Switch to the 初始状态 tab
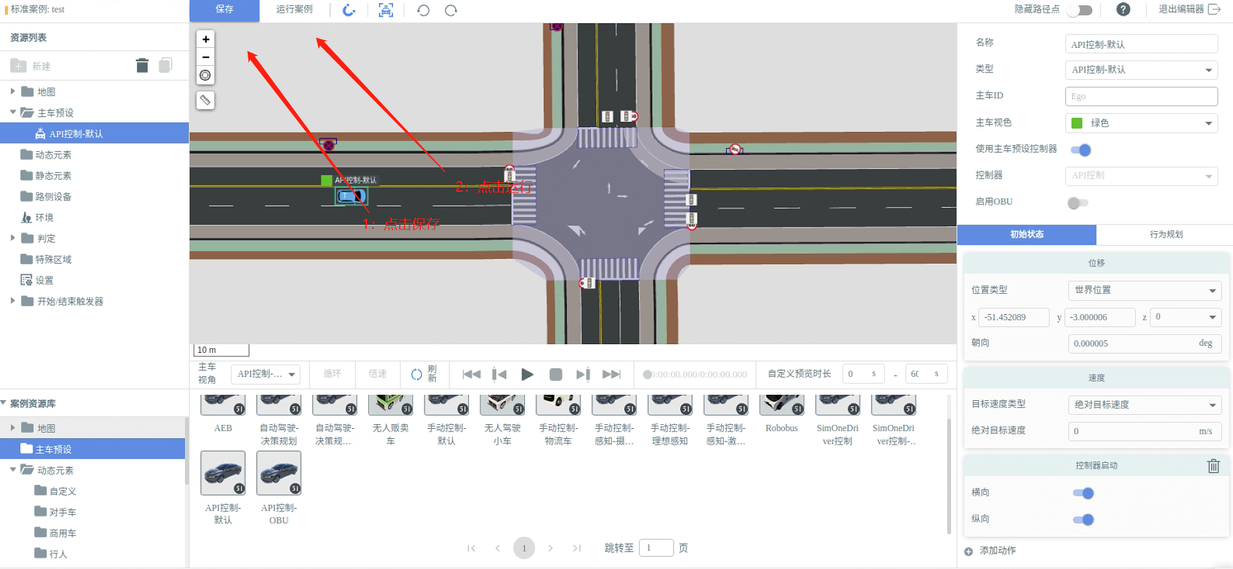 (1026, 234)
